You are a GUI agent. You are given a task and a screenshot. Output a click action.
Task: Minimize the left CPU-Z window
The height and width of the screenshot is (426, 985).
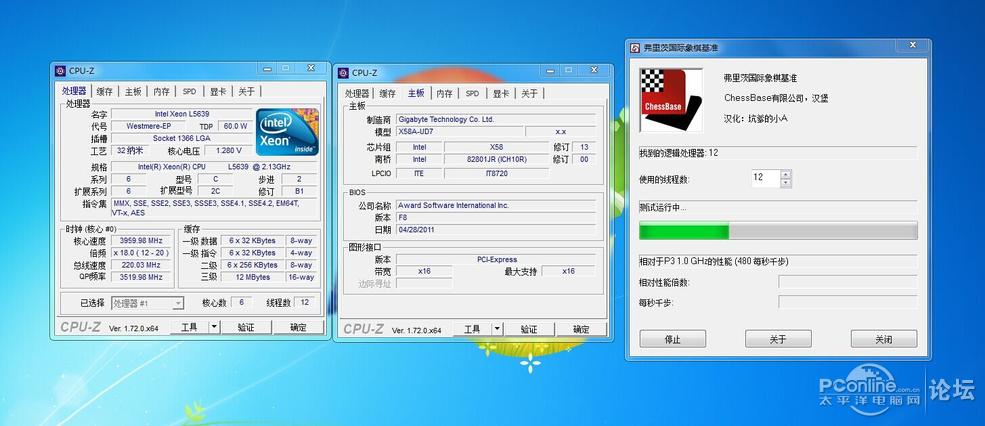tap(268, 68)
